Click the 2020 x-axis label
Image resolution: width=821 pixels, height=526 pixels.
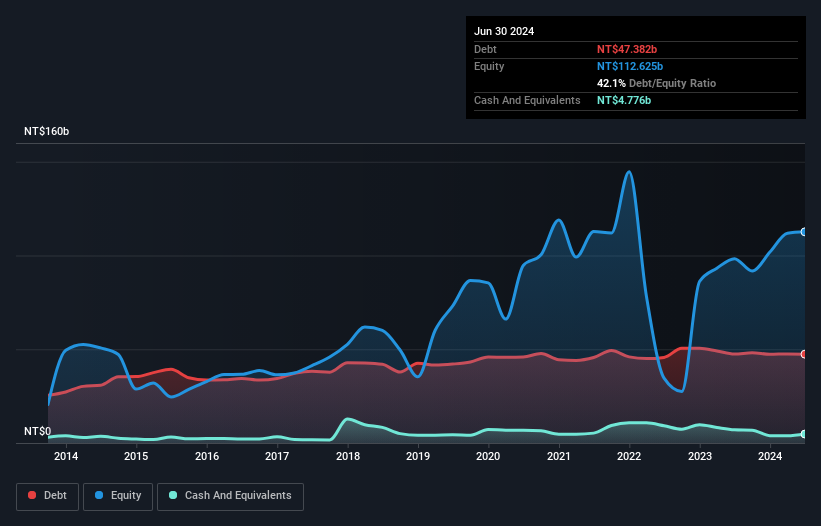tap(488, 456)
